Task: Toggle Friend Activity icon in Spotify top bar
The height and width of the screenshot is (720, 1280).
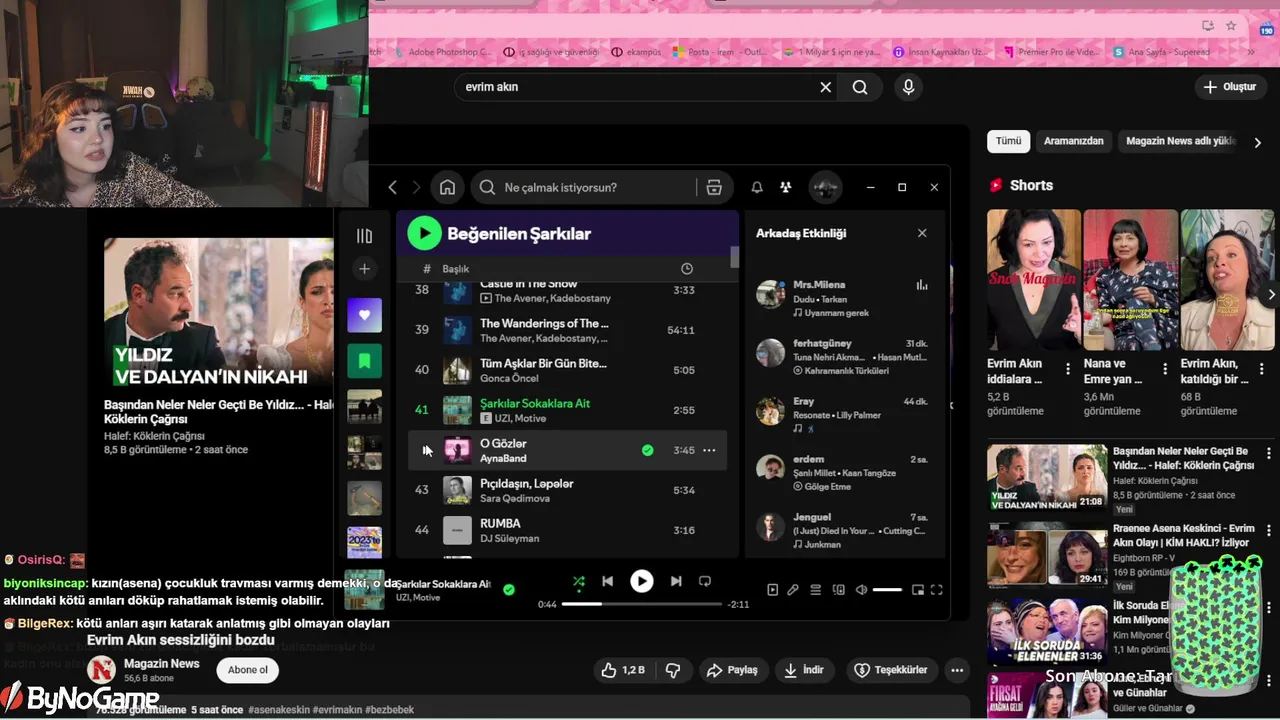Action: click(786, 187)
